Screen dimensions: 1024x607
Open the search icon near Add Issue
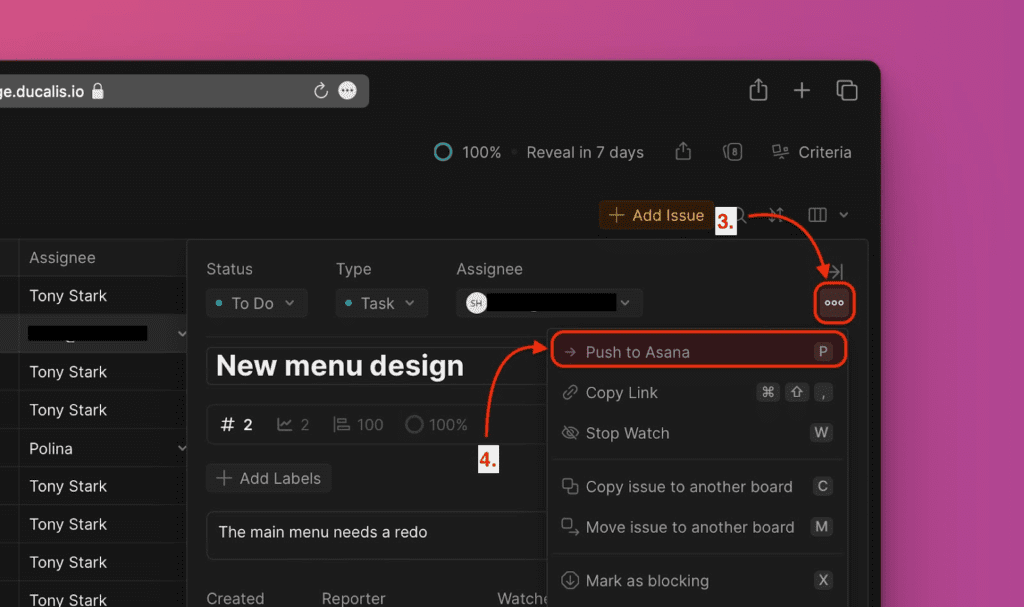coord(739,214)
